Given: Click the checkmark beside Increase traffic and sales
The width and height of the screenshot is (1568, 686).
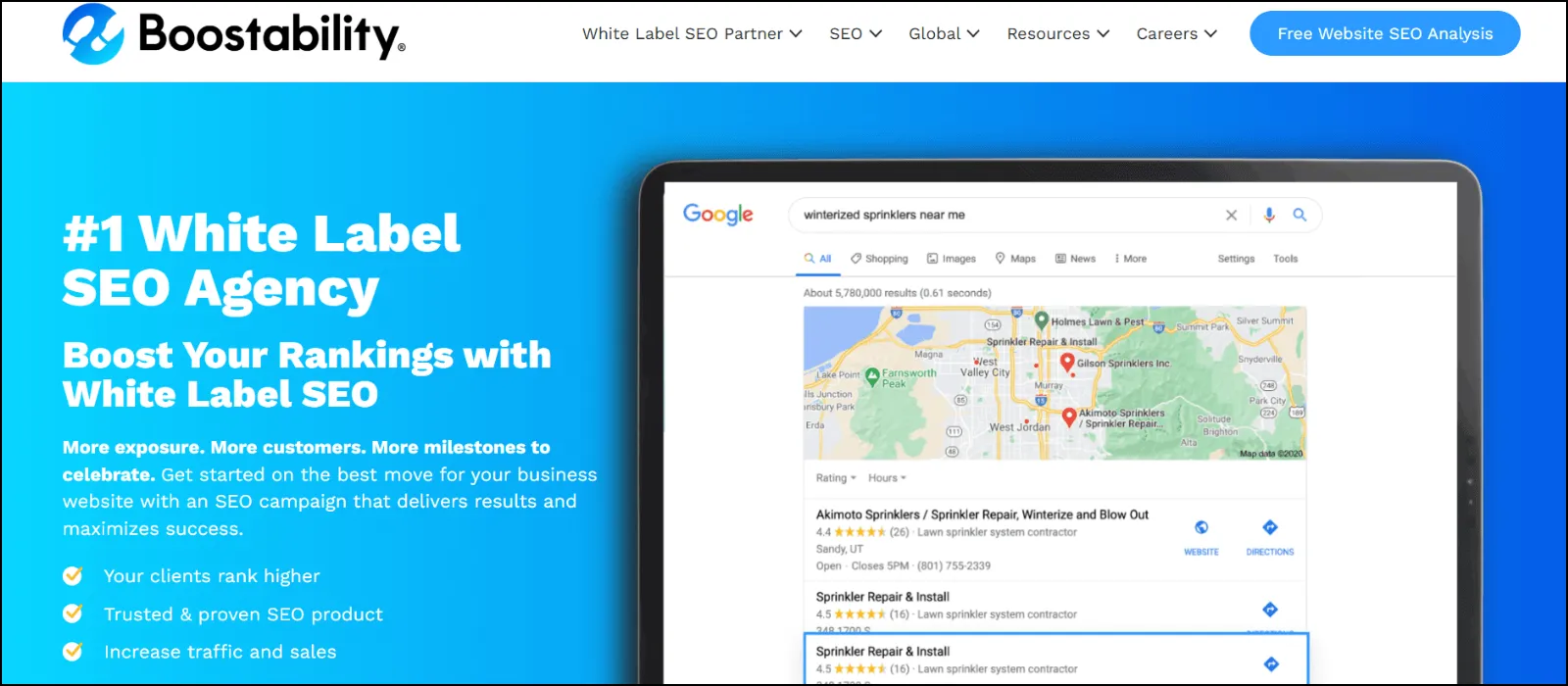Looking at the screenshot, I should pos(73,651).
